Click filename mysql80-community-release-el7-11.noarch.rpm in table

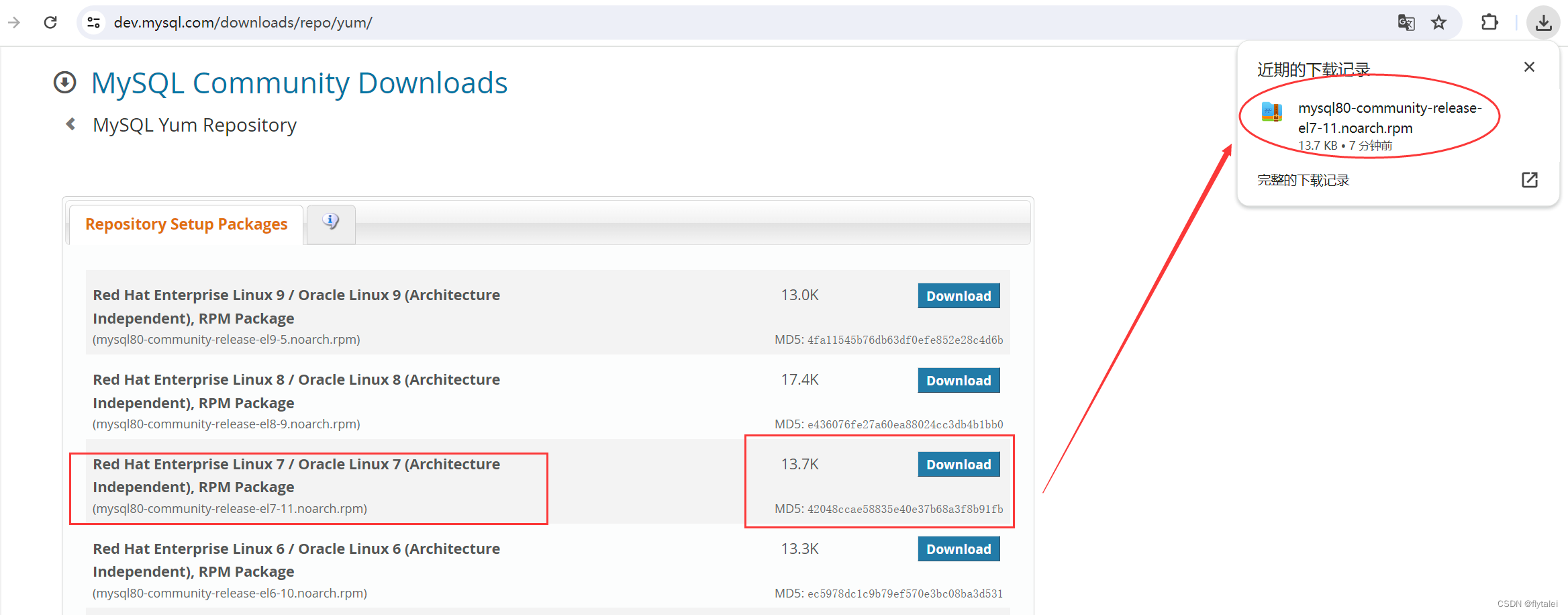click(x=230, y=509)
